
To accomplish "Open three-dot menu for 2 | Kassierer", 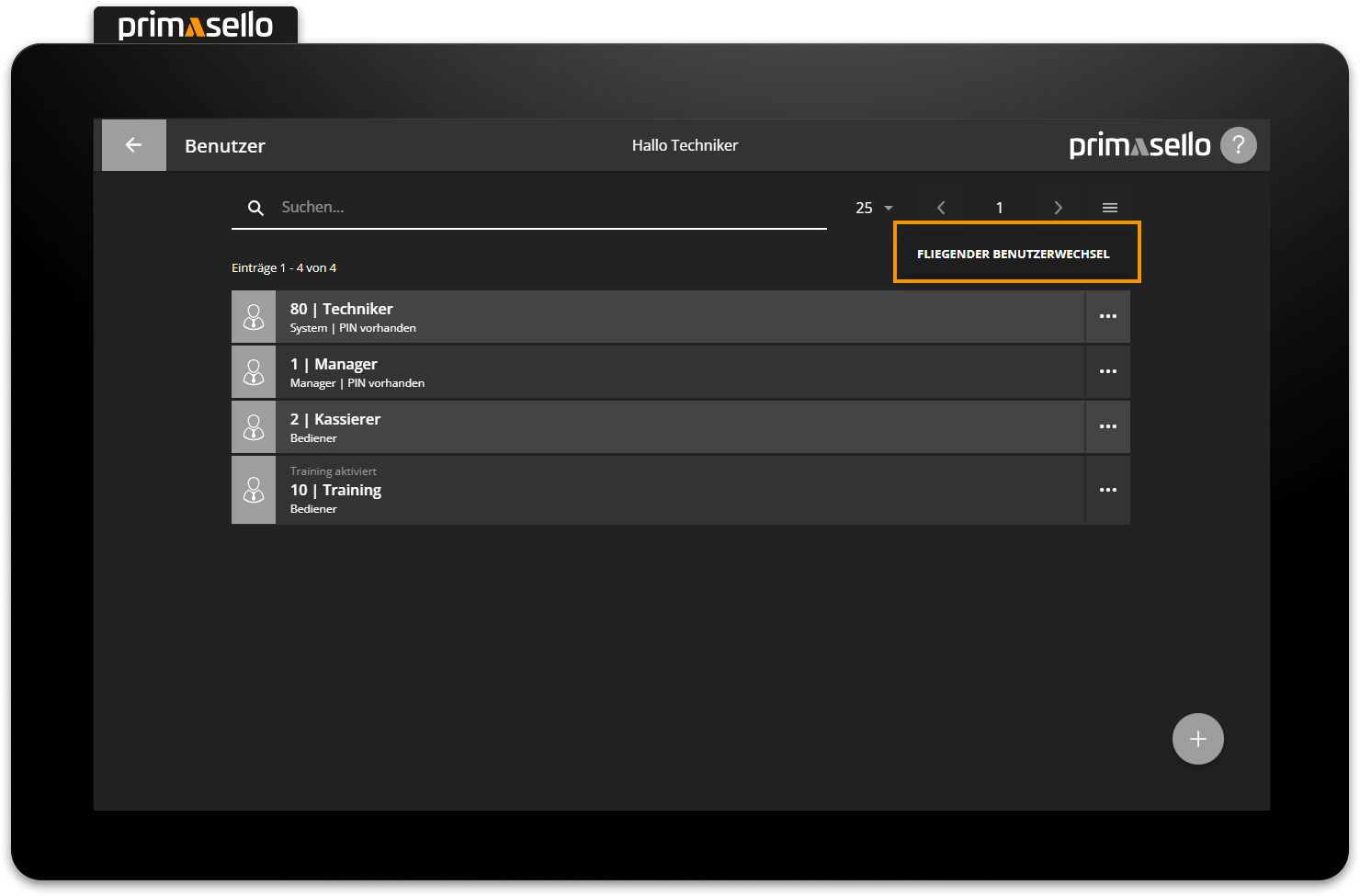I will [1107, 427].
